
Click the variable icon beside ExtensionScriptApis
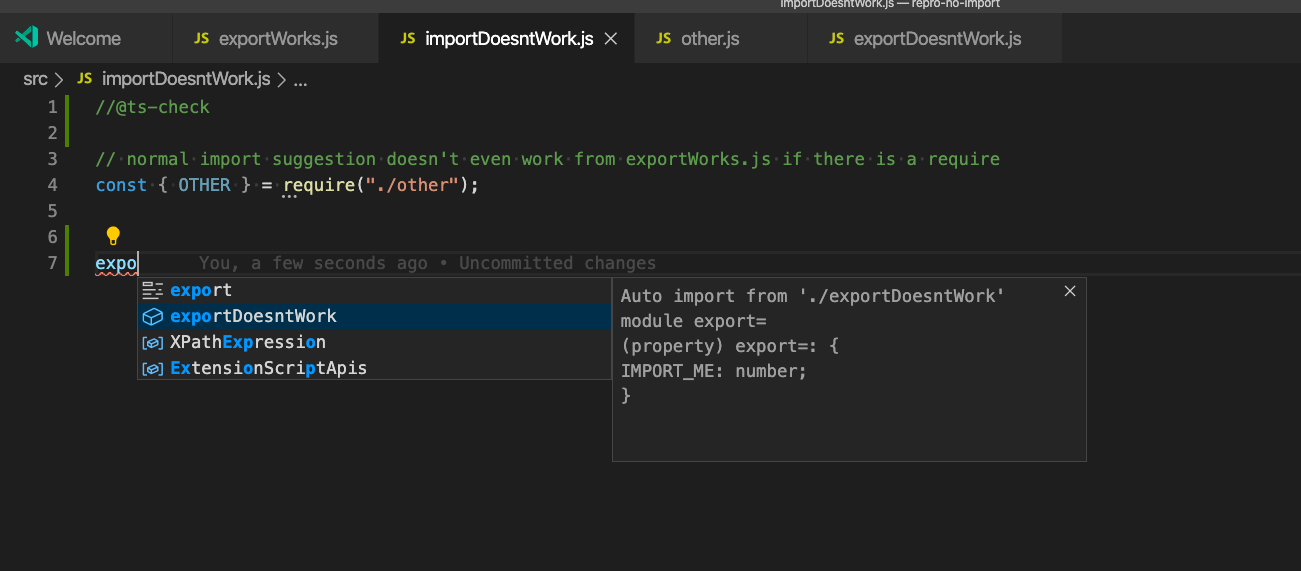click(152, 368)
